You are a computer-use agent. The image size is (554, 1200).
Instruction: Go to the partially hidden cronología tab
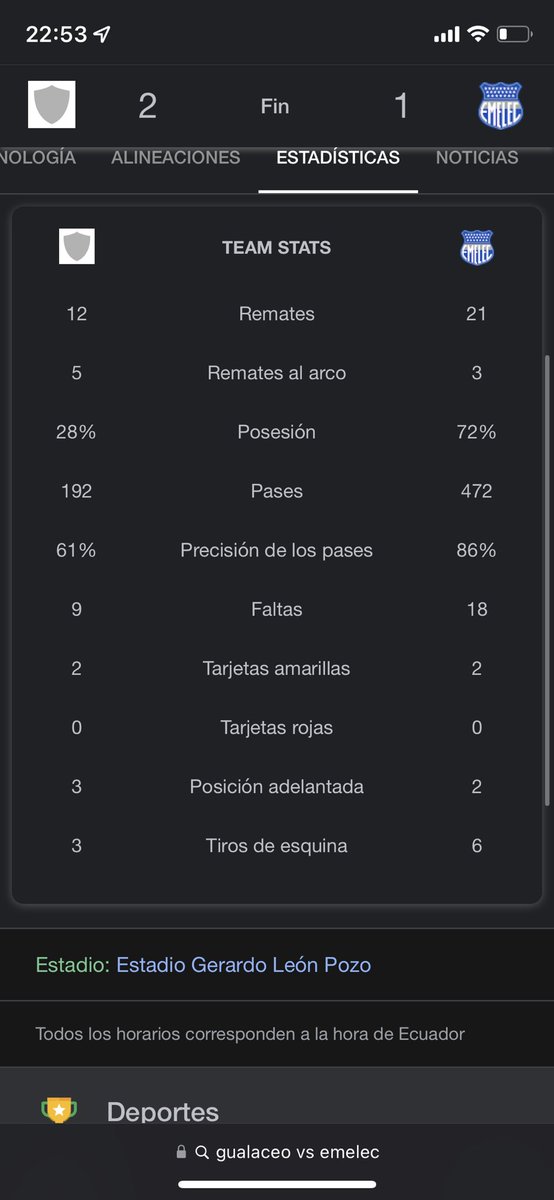pos(38,158)
